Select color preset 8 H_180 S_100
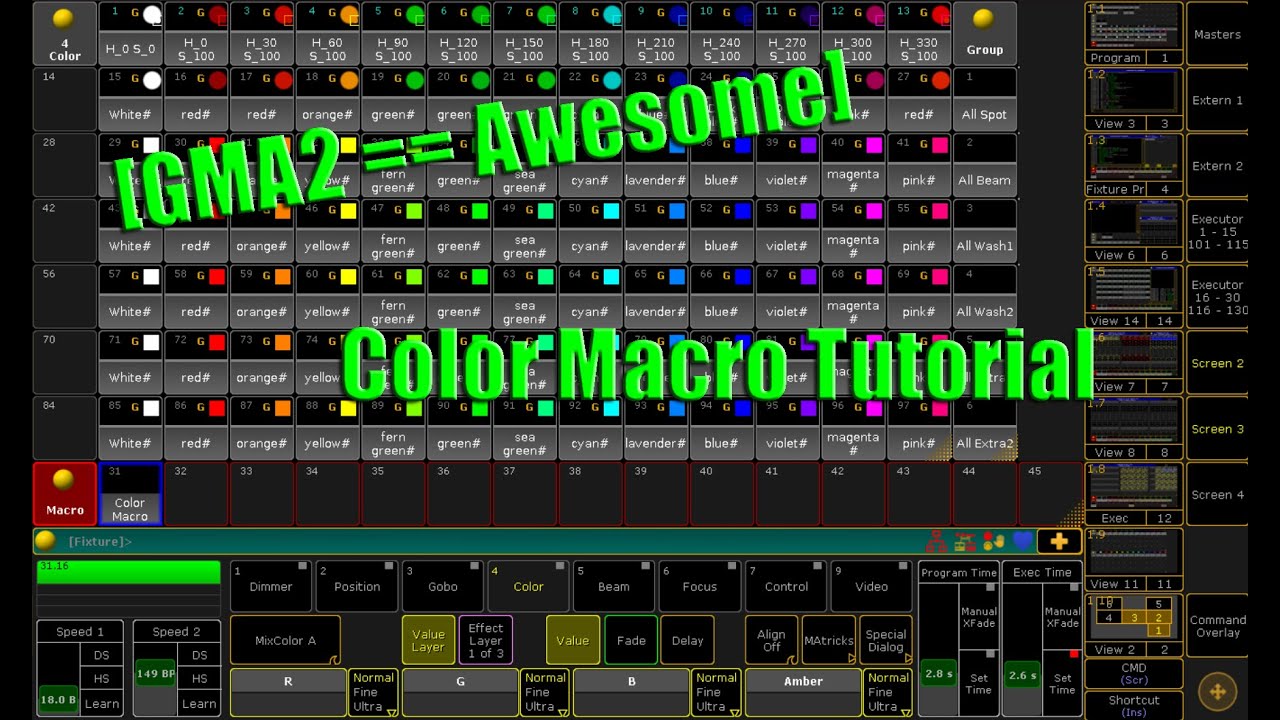This screenshot has width=1280, height=720. pos(590,33)
